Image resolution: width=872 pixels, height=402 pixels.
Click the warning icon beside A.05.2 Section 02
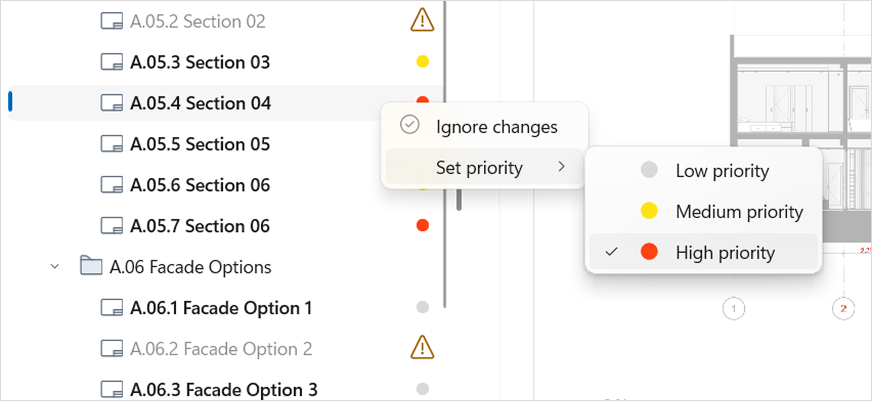tap(422, 19)
